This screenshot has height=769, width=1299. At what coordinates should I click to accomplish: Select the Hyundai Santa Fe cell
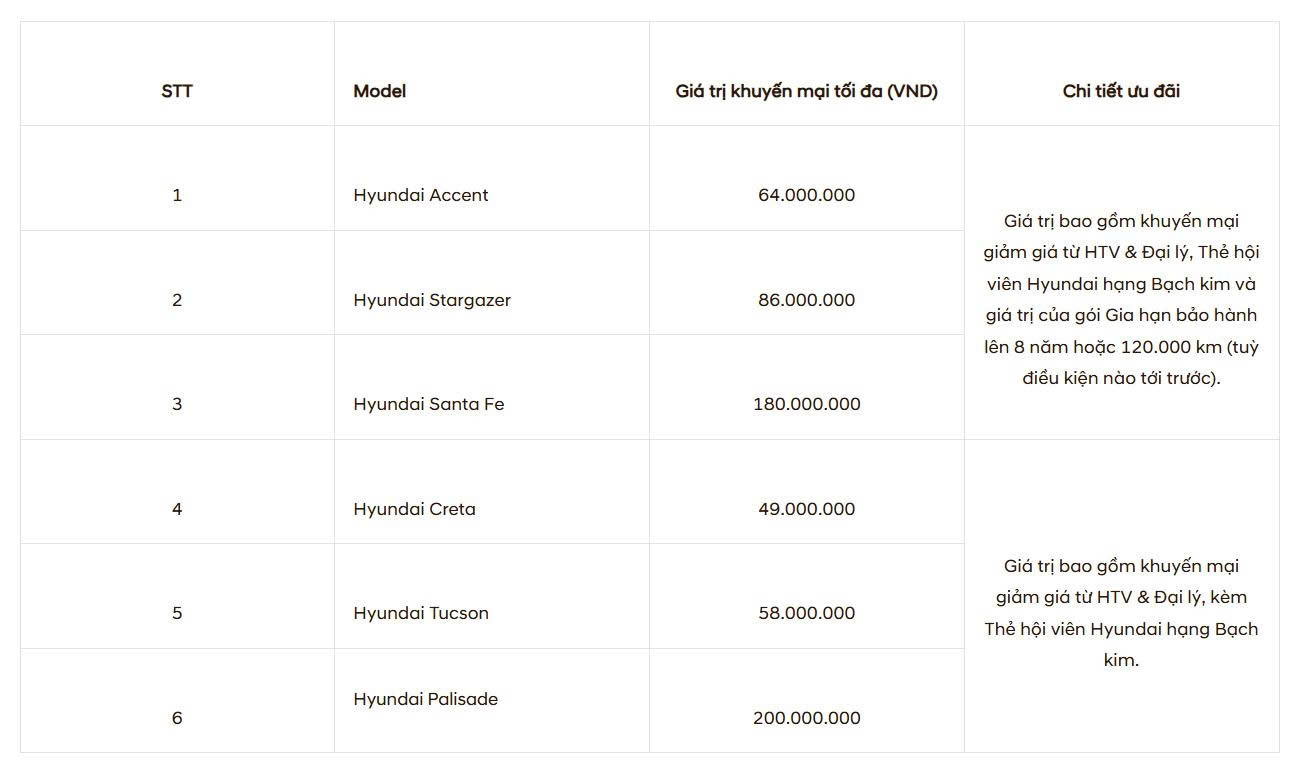click(429, 404)
